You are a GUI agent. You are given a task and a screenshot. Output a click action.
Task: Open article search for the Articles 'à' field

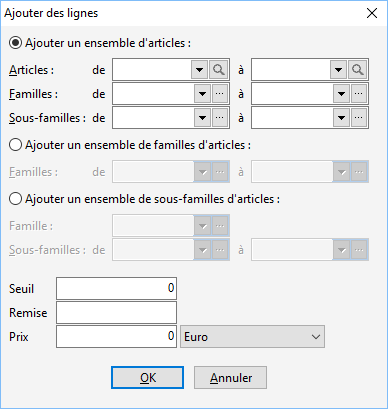(x=358, y=70)
